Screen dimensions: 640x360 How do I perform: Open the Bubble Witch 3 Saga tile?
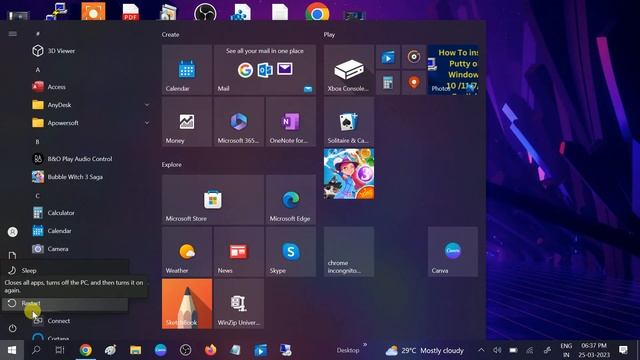[x=349, y=174]
